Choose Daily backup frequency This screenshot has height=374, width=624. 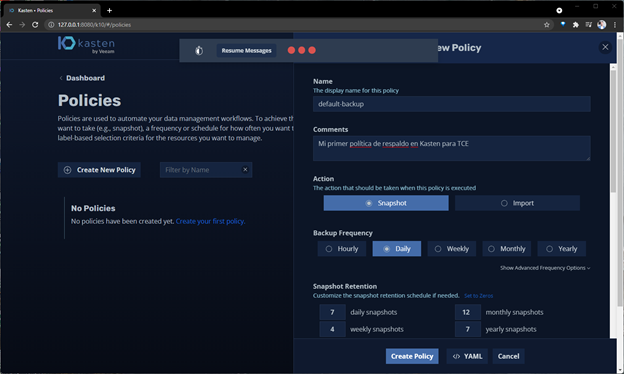[397, 249]
